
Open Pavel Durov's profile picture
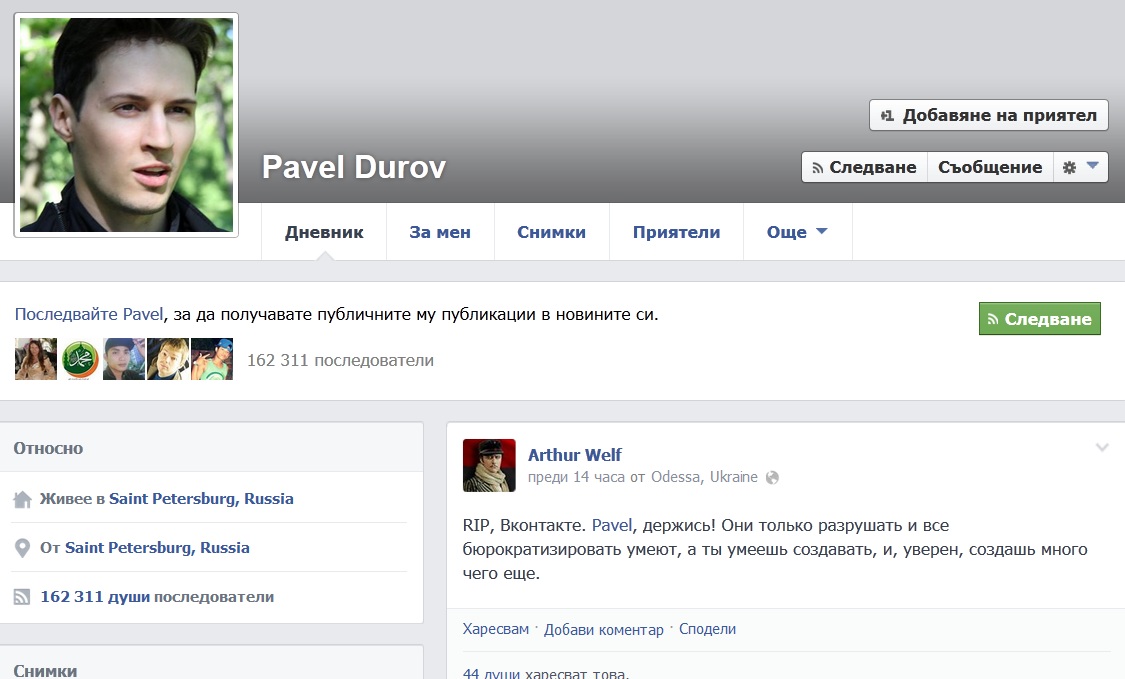pyautogui.click(x=126, y=125)
